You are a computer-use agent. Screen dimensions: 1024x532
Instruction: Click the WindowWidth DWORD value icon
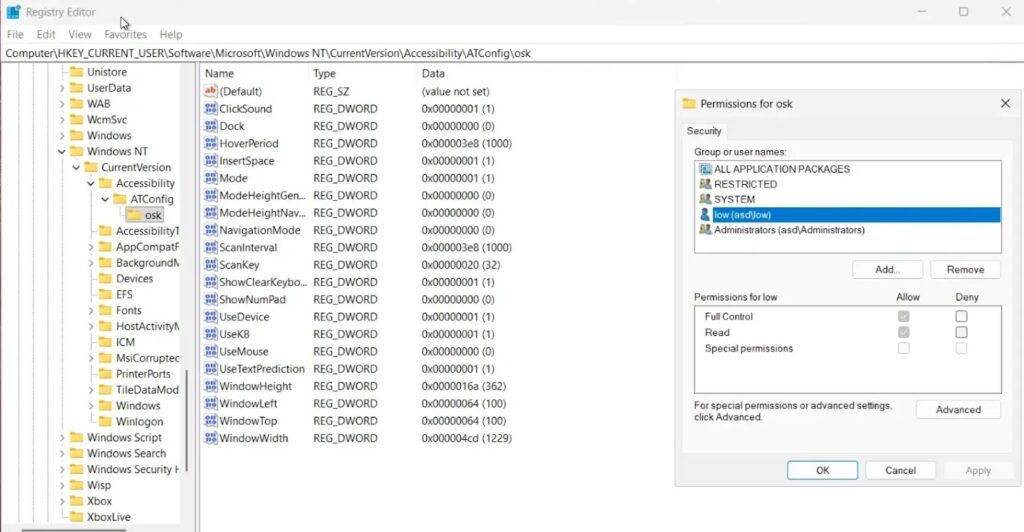pyautogui.click(x=211, y=438)
